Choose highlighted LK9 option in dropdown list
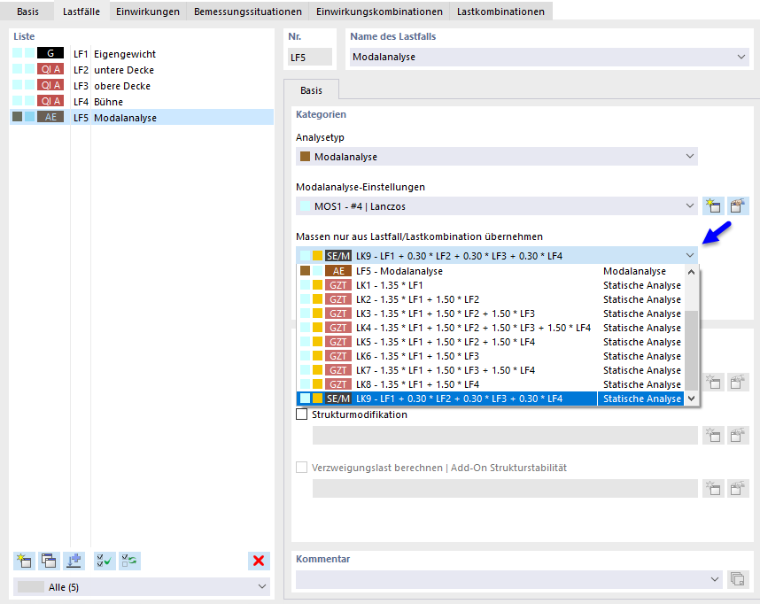 click(x=491, y=398)
